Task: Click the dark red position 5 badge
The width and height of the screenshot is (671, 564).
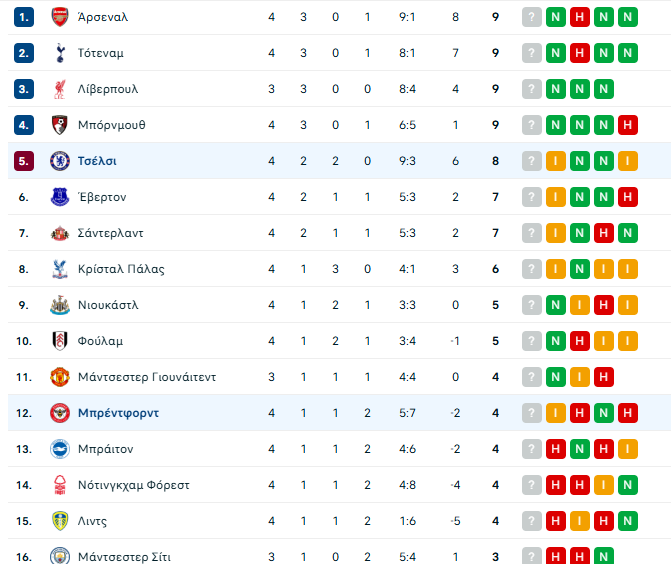Action: click(24, 161)
